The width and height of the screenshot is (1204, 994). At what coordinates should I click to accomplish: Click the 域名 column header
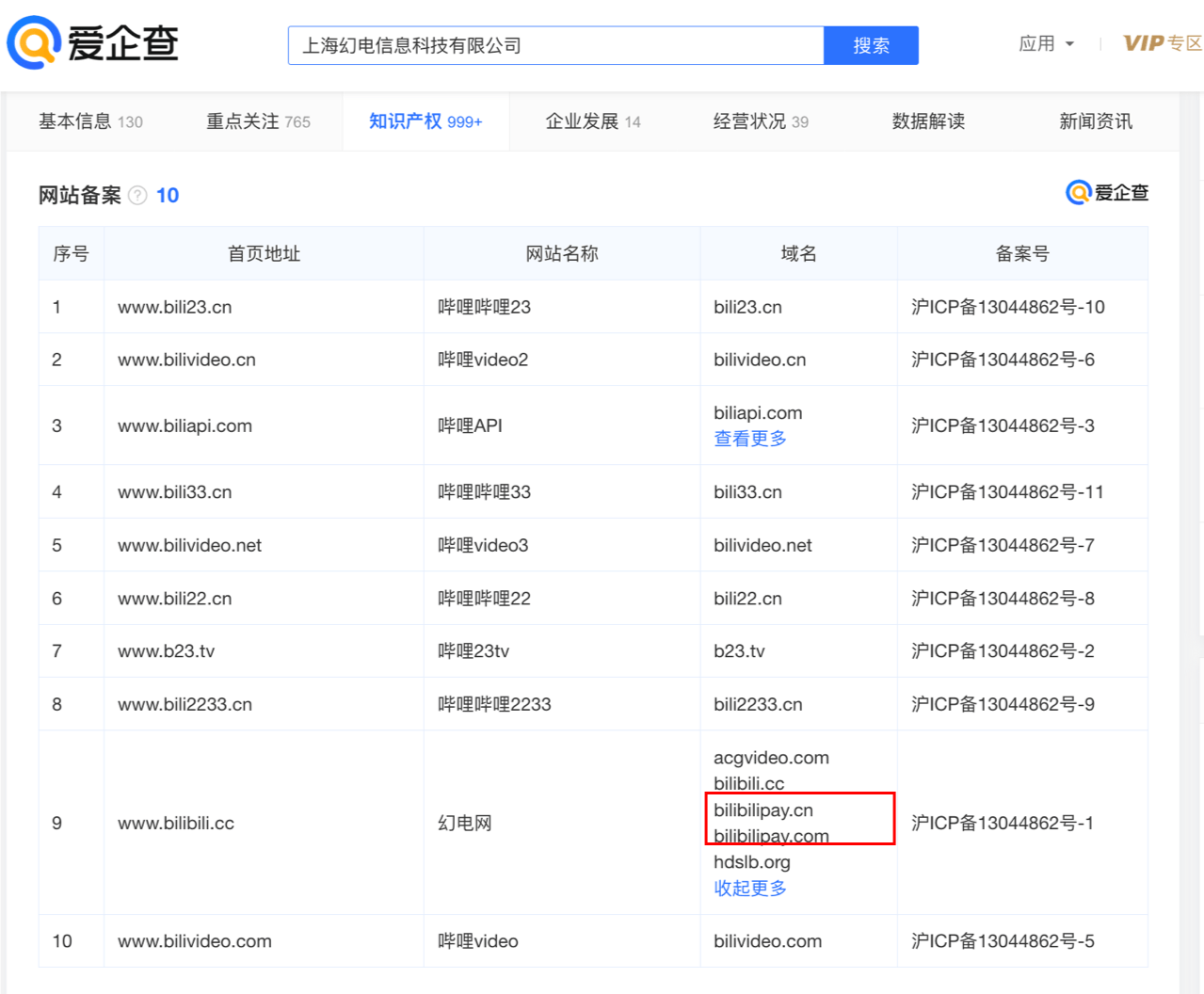click(x=798, y=253)
